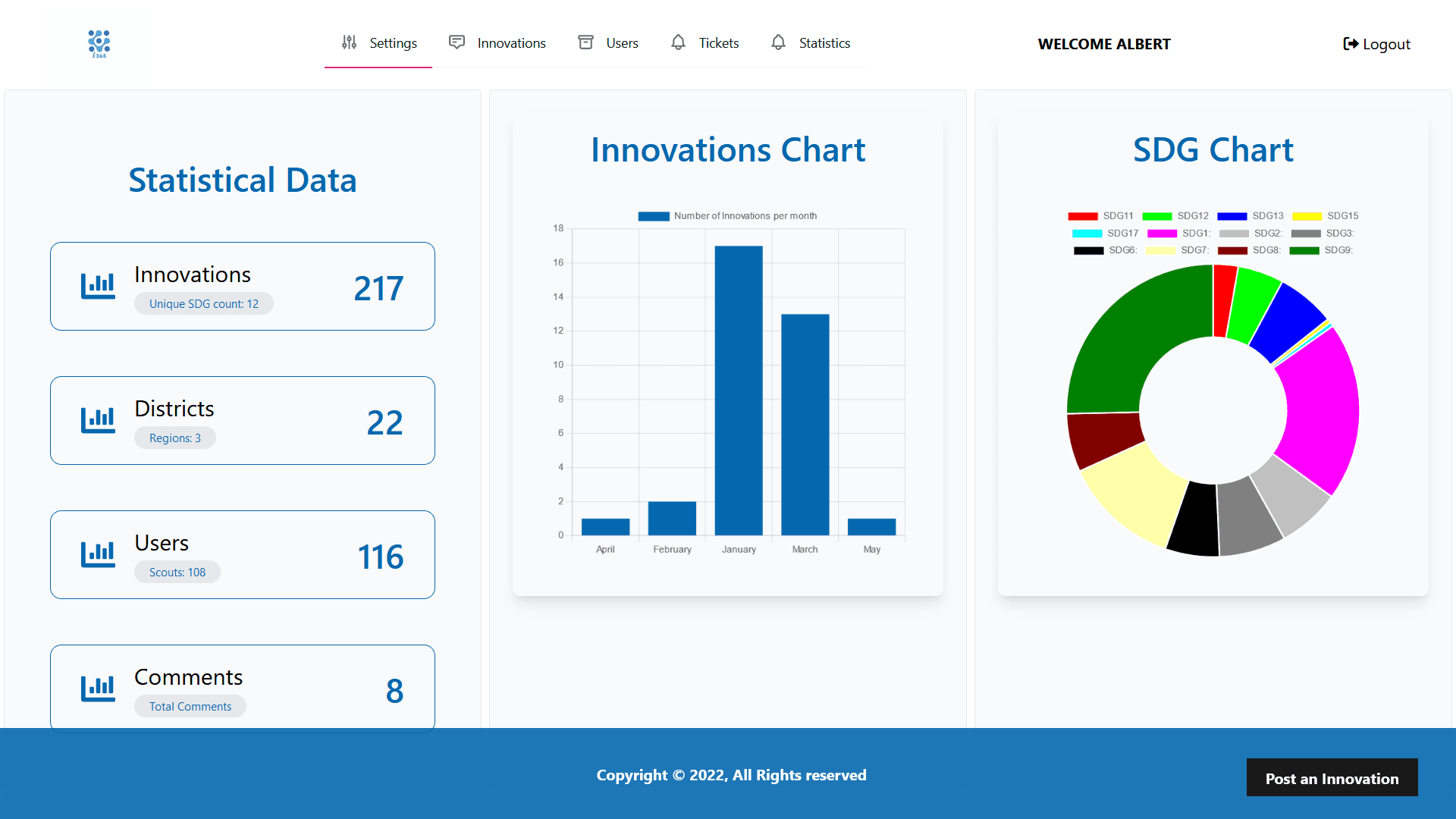Toggle the Number of Innovations per month legend
Screen dimensions: 1456x819
point(728,216)
